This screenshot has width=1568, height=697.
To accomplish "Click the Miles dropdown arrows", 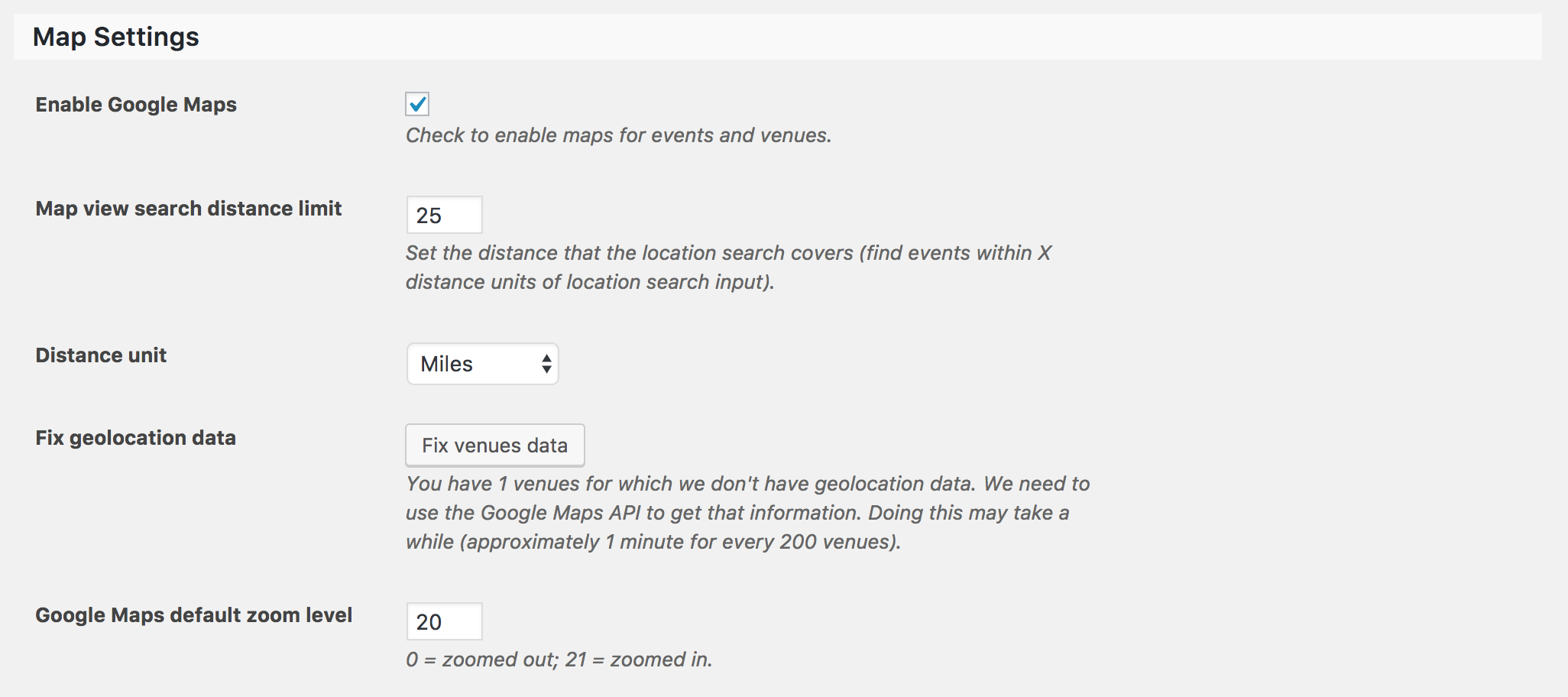I will [x=546, y=364].
